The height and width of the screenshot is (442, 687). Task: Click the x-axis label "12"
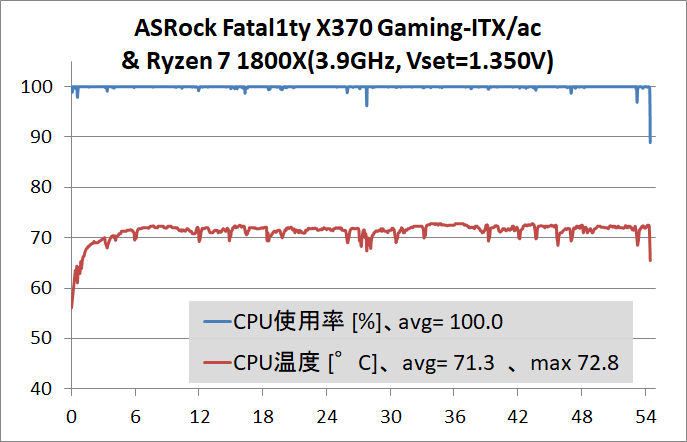(x=199, y=417)
